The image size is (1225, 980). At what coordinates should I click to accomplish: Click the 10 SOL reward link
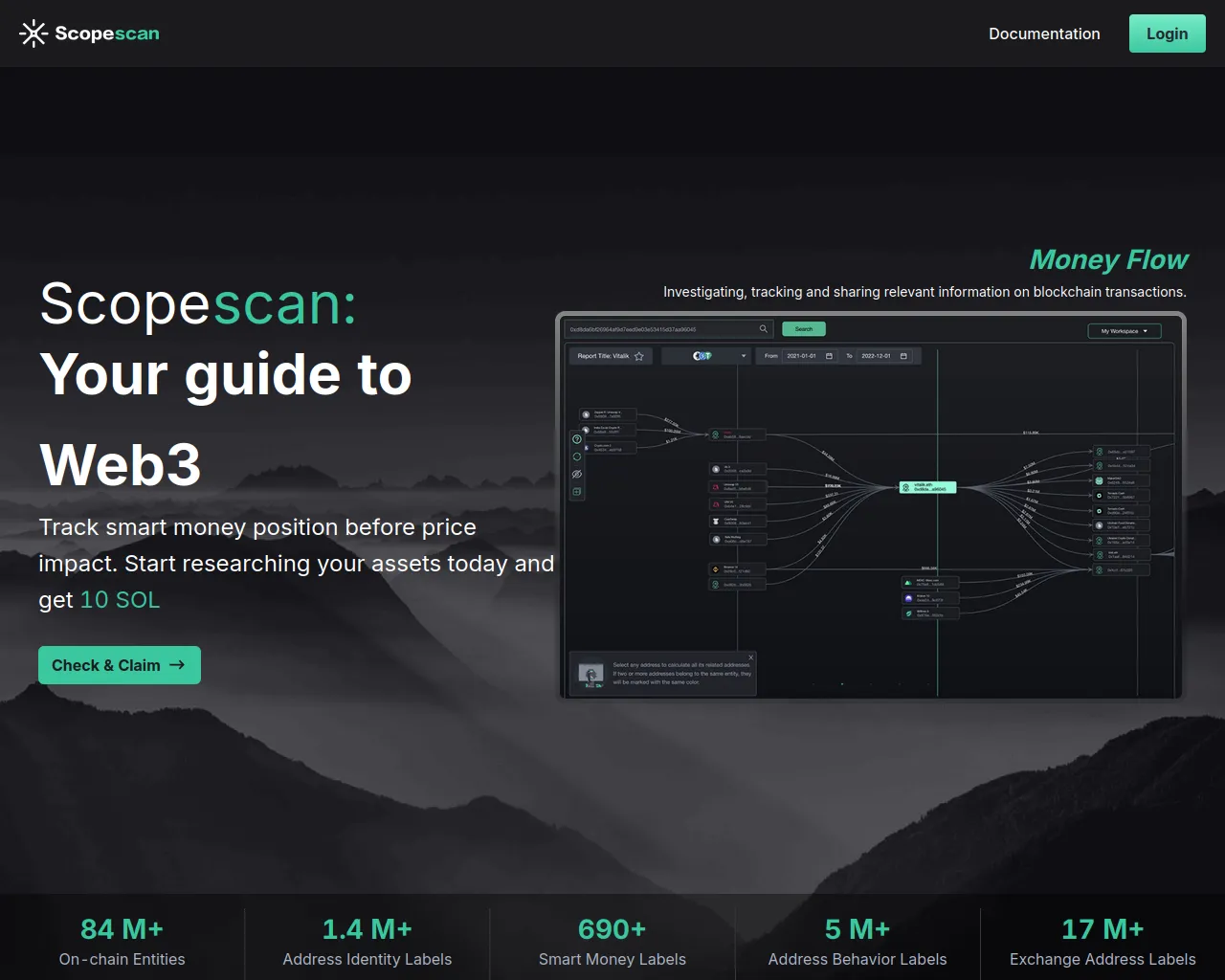coord(120,600)
